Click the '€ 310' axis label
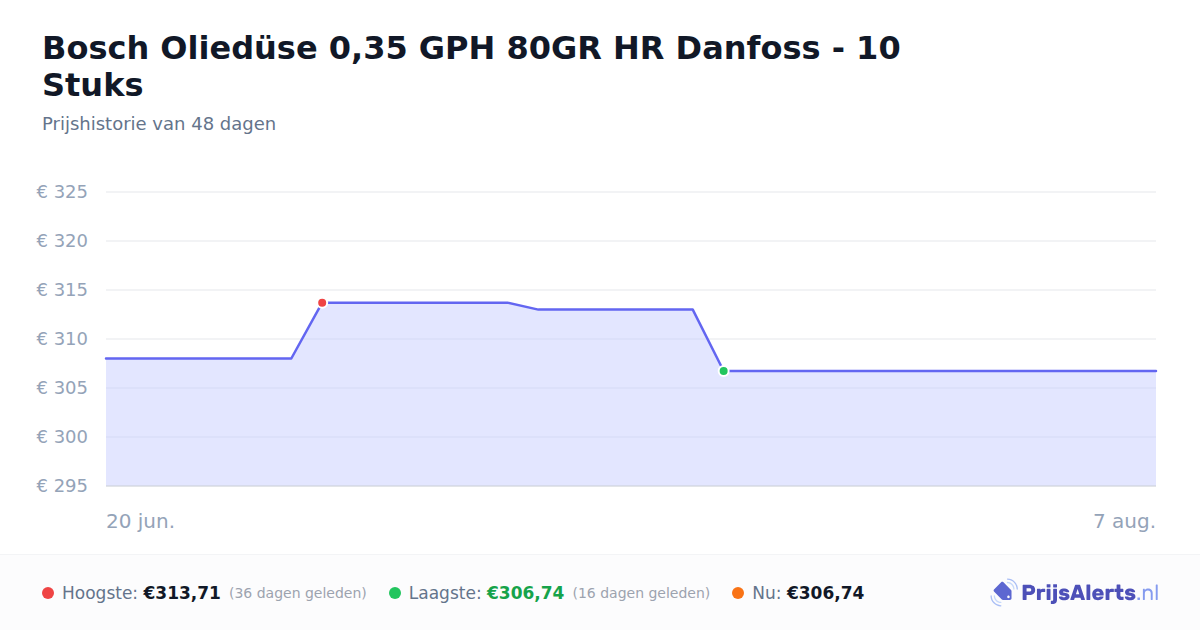Viewport: 1200px width, 630px height. coord(62,339)
